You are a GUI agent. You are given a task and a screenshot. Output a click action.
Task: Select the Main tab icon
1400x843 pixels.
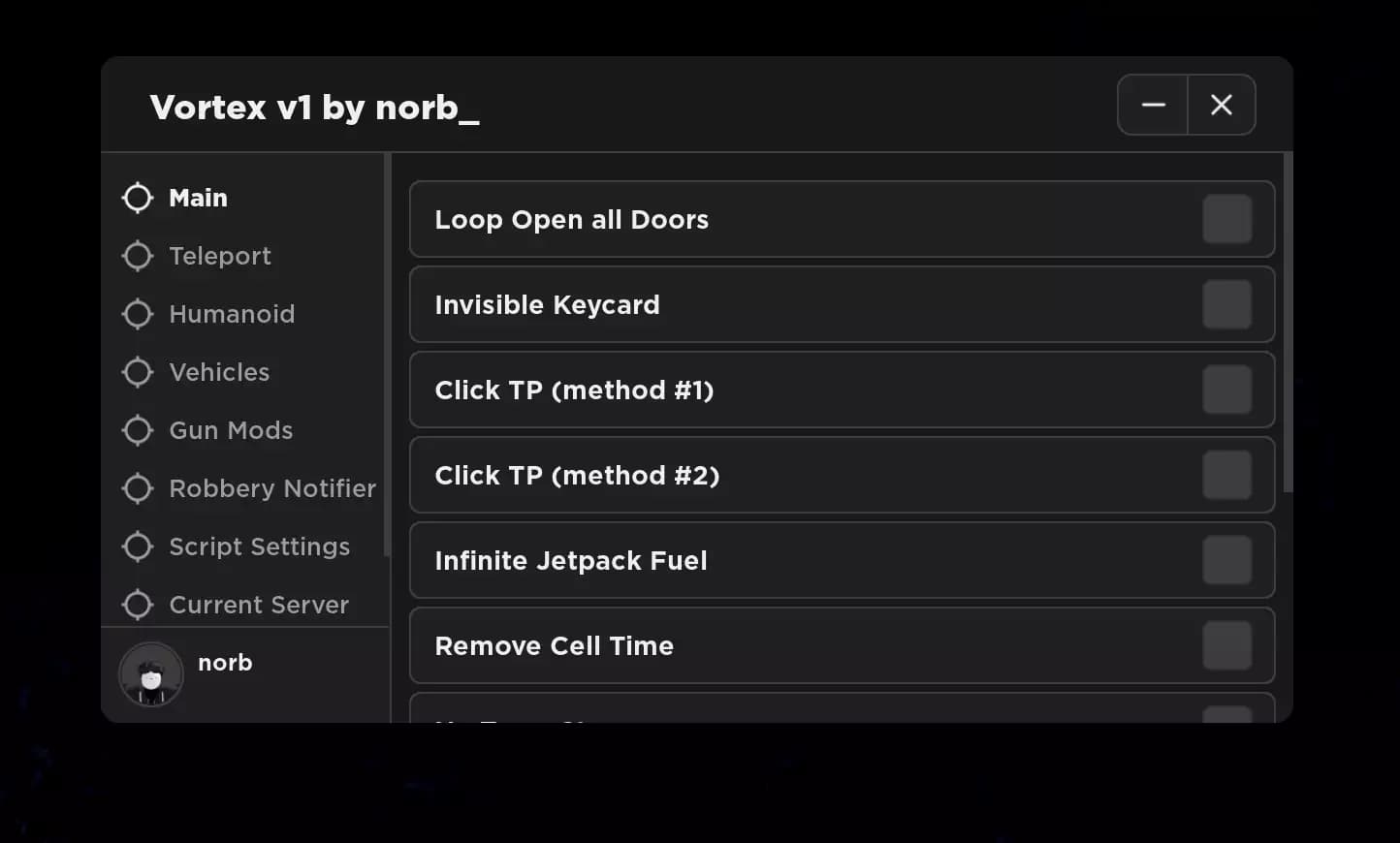point(138,198)
